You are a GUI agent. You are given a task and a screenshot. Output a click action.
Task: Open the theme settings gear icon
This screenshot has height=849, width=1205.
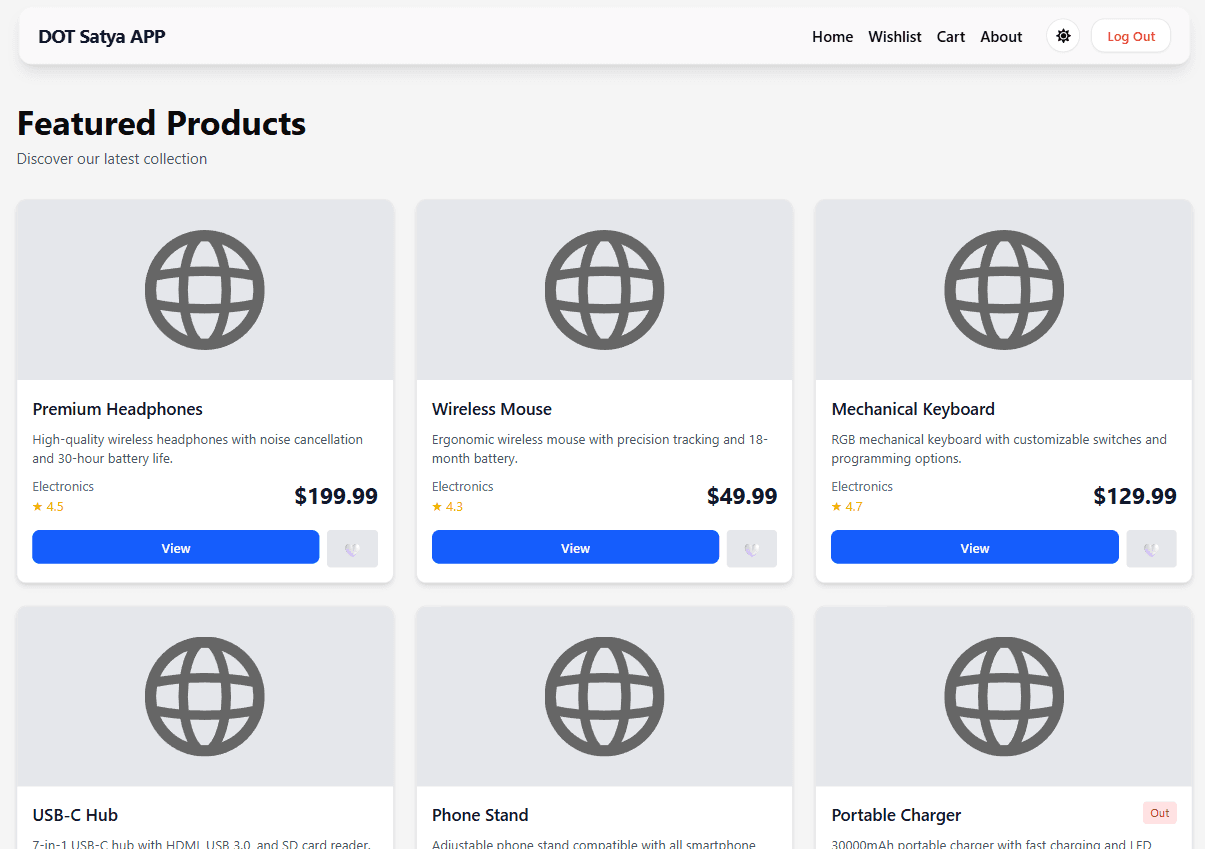coord(1062,35)
